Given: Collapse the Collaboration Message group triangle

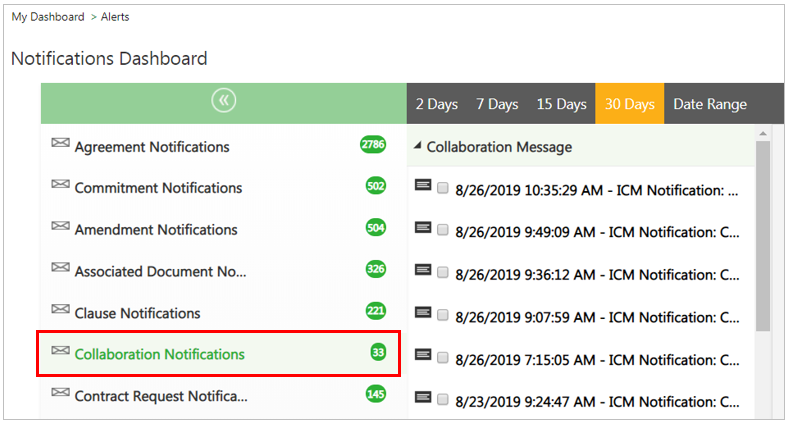Looking at the screenshot, I should pos(417,147).
